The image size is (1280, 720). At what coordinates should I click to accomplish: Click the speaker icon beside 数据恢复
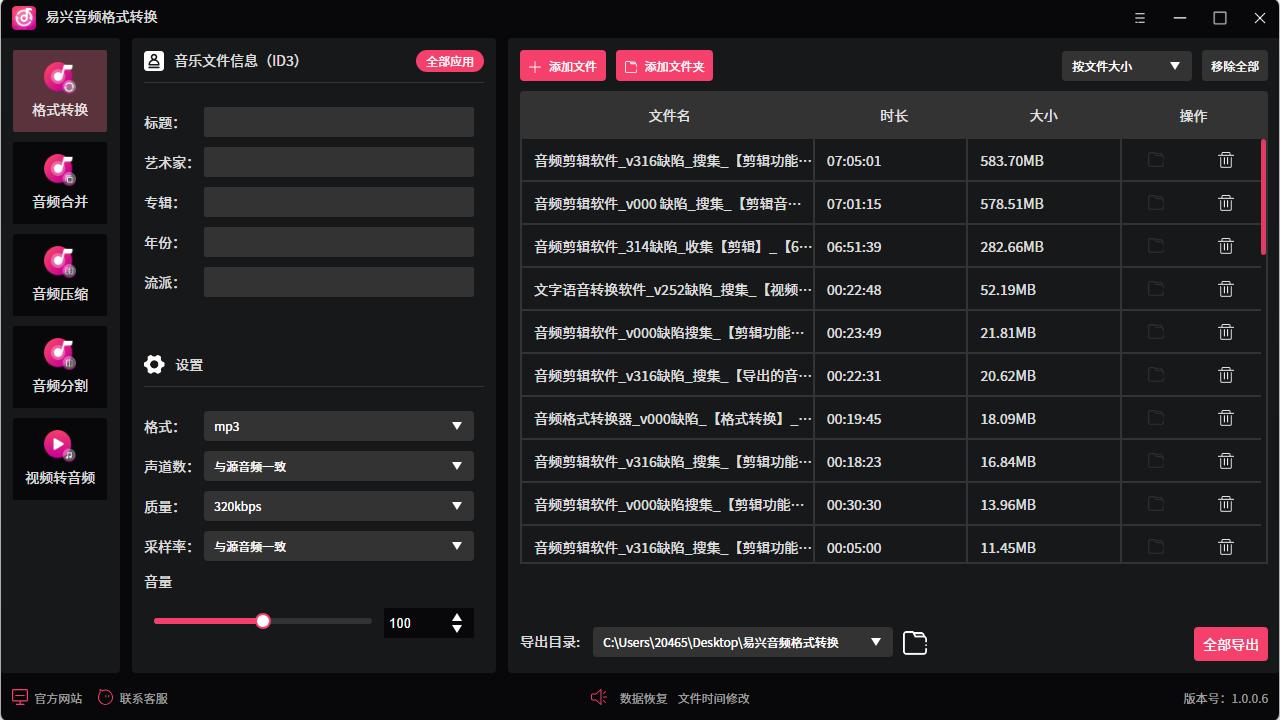[598, 697]
